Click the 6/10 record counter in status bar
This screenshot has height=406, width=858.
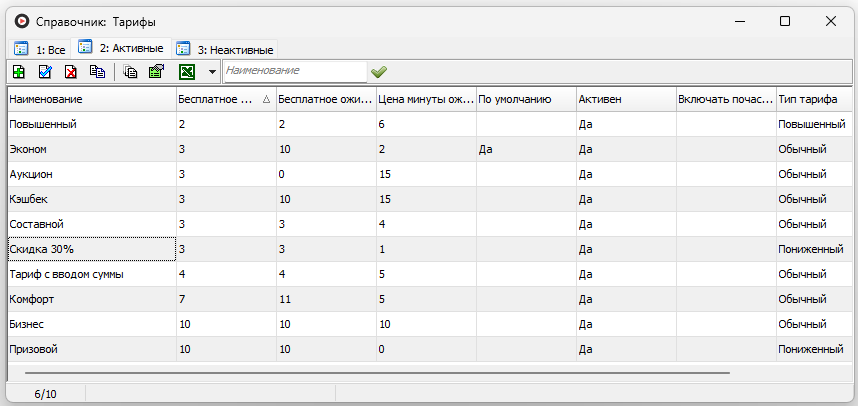click(x=45, y=394)
